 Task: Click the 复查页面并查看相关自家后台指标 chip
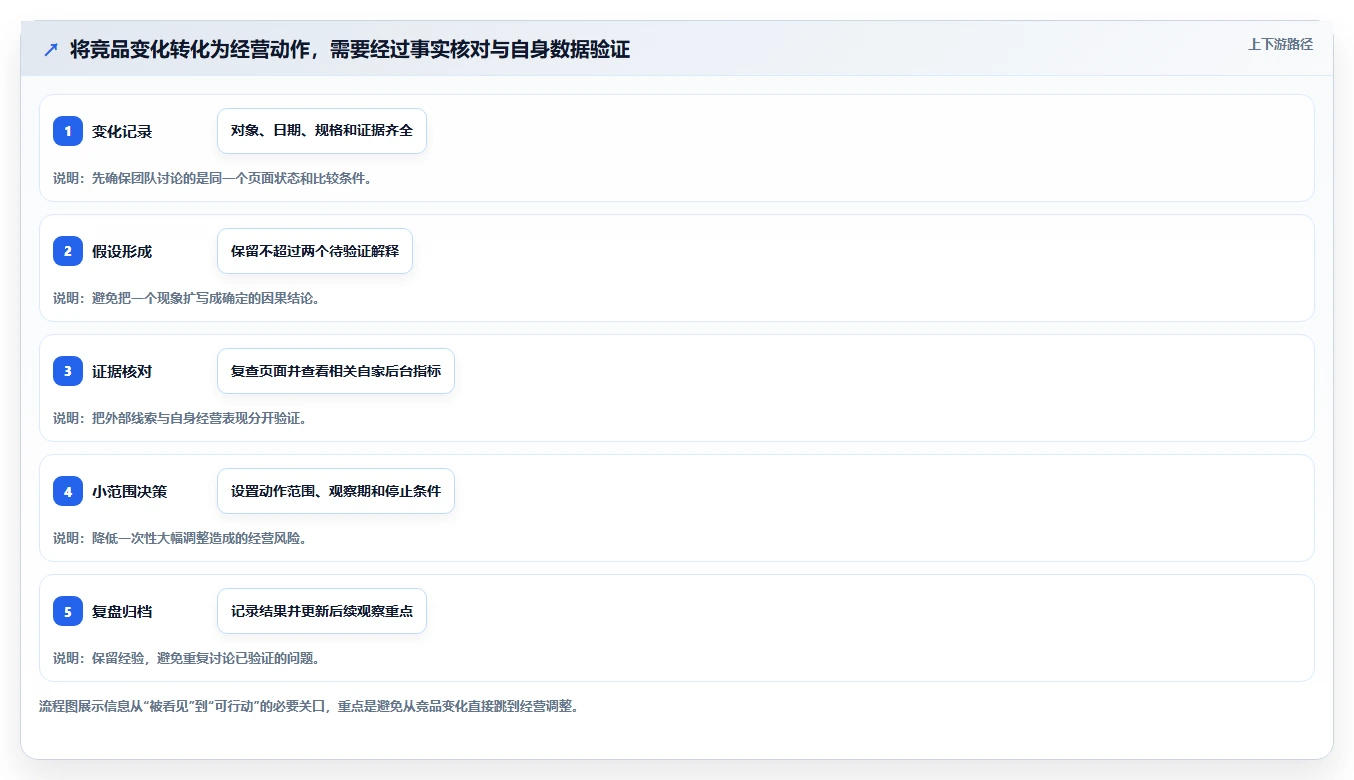point(336,371)
